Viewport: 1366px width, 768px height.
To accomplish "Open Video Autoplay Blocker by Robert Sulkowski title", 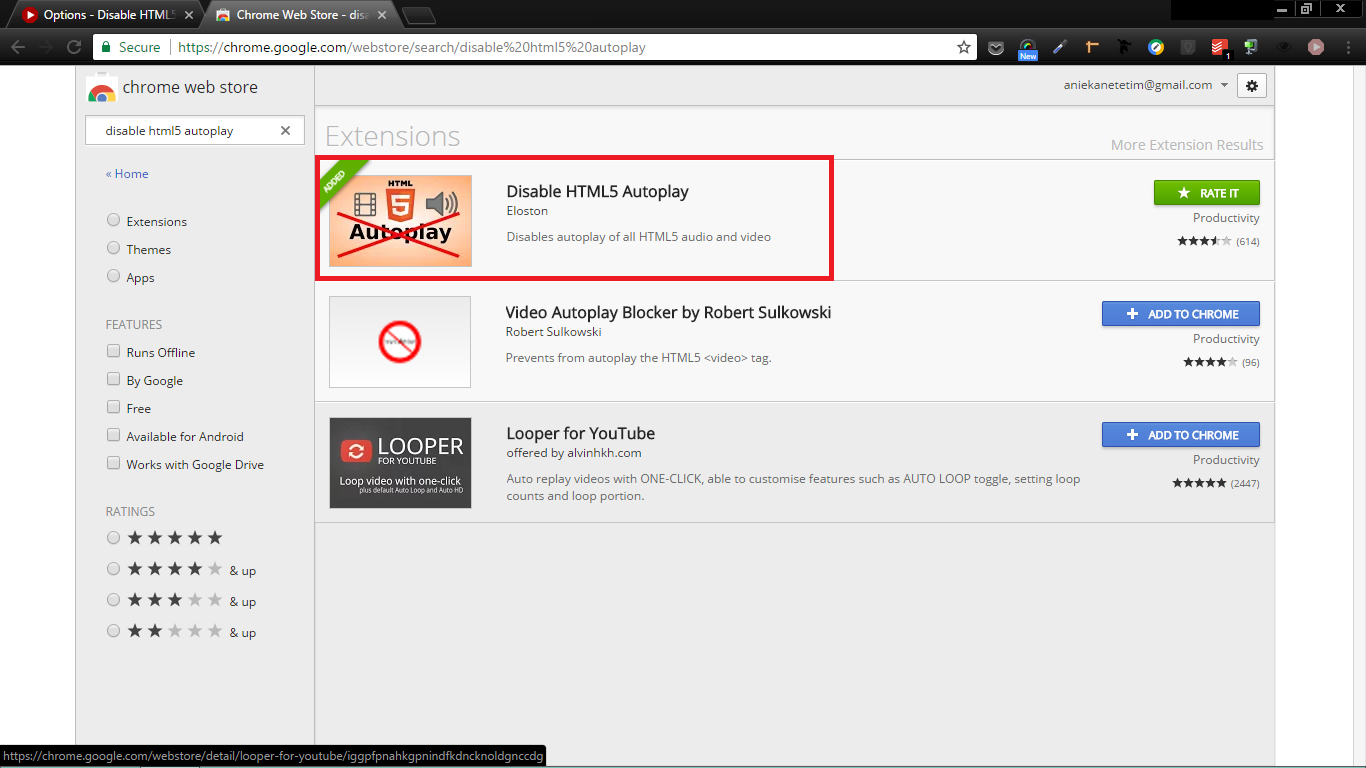I will point(668,312).
